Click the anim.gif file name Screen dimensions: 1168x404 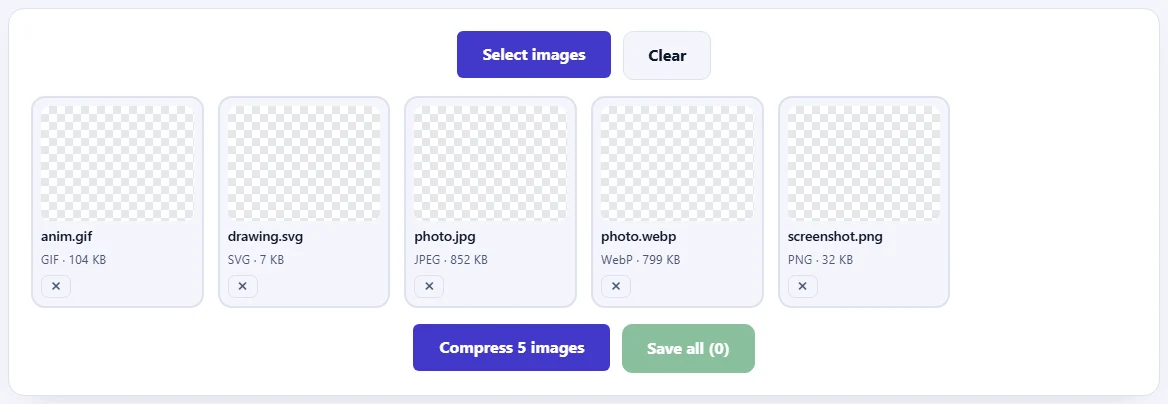[67, 237]
